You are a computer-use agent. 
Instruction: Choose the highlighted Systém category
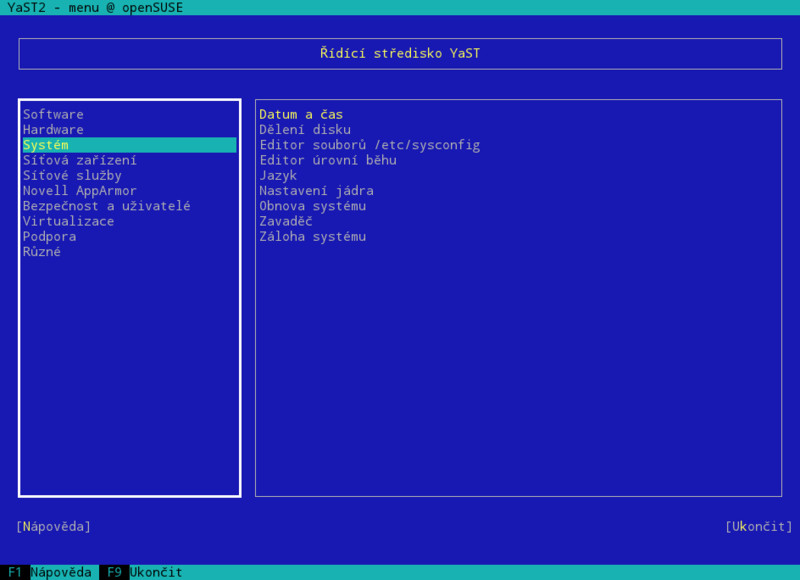(130, 145)
